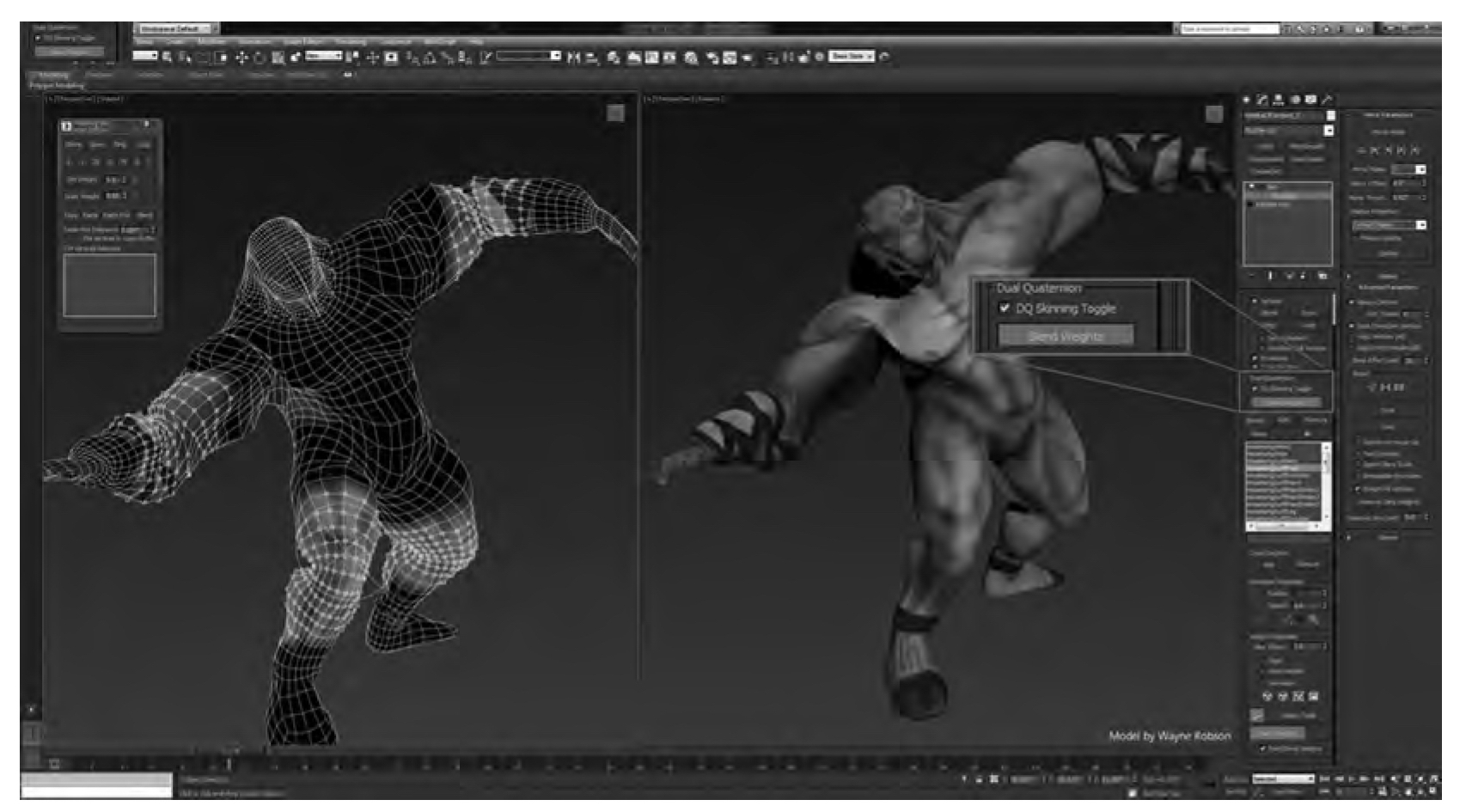Open the Weight Tool wrench icon
This screenshot has height=812, width=1466.
[1256, 715]
